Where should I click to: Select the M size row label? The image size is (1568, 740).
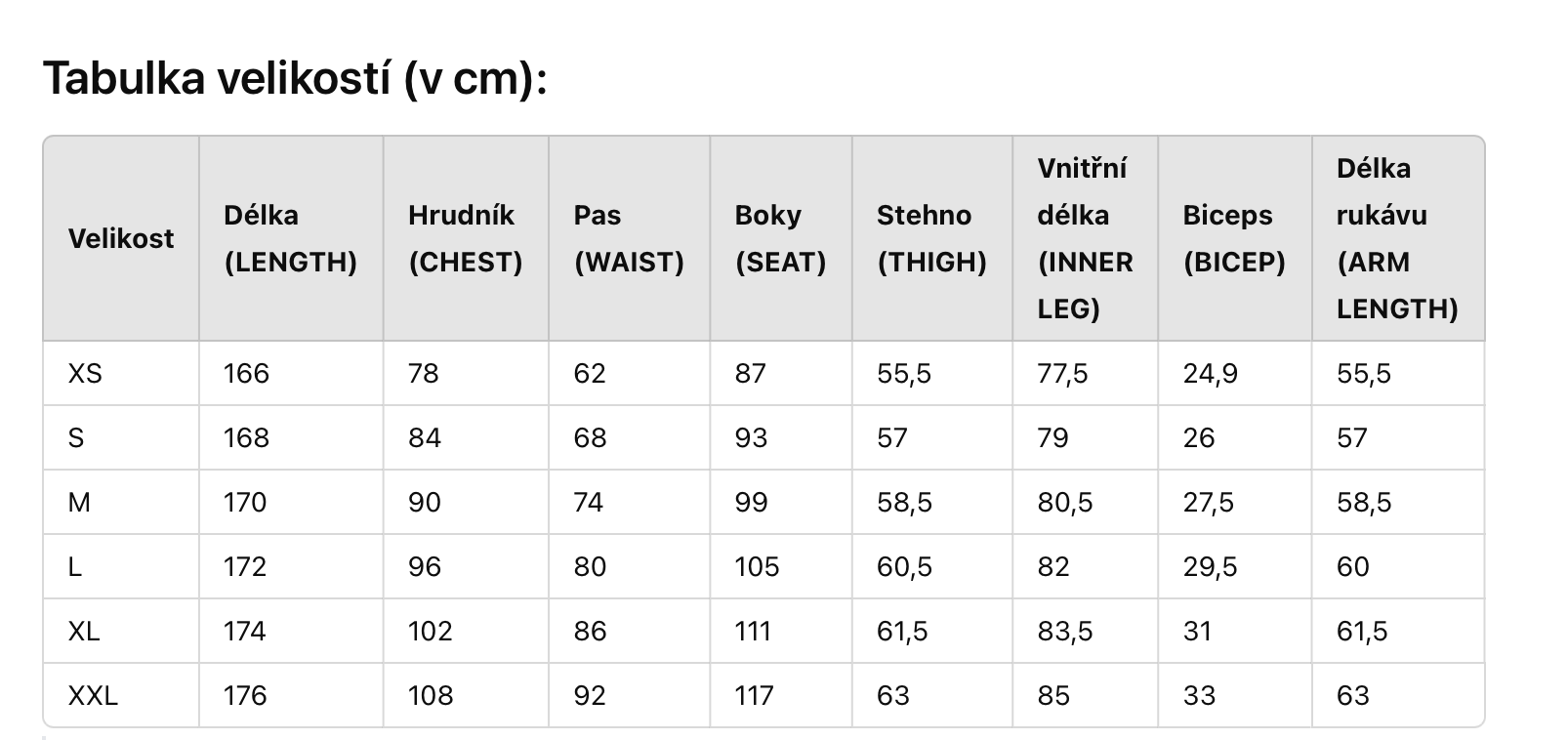79,502
